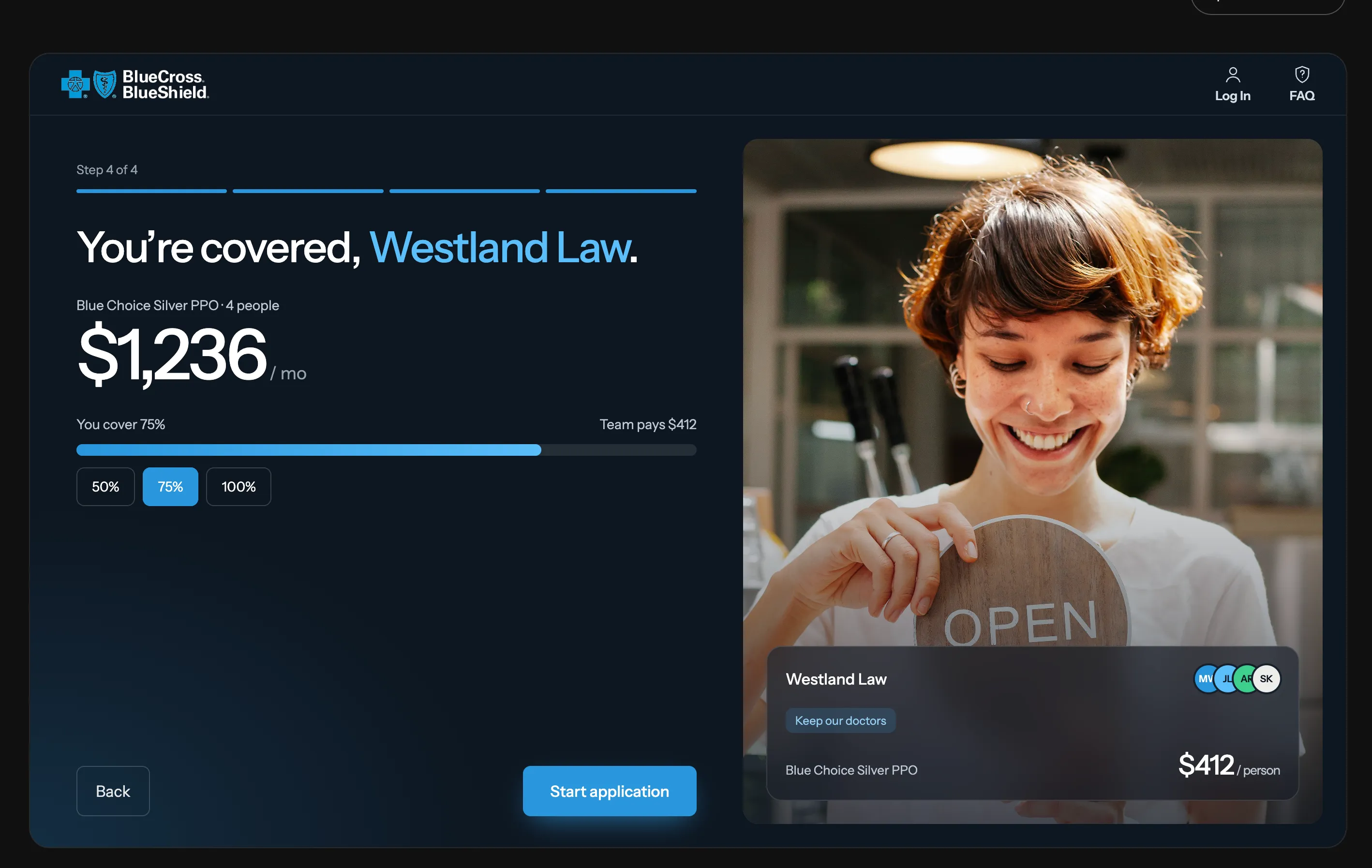1372x868 pixels.
Task: Click the Blue Choice Silver PPO · 4 people text
Action: pos(178,305)
